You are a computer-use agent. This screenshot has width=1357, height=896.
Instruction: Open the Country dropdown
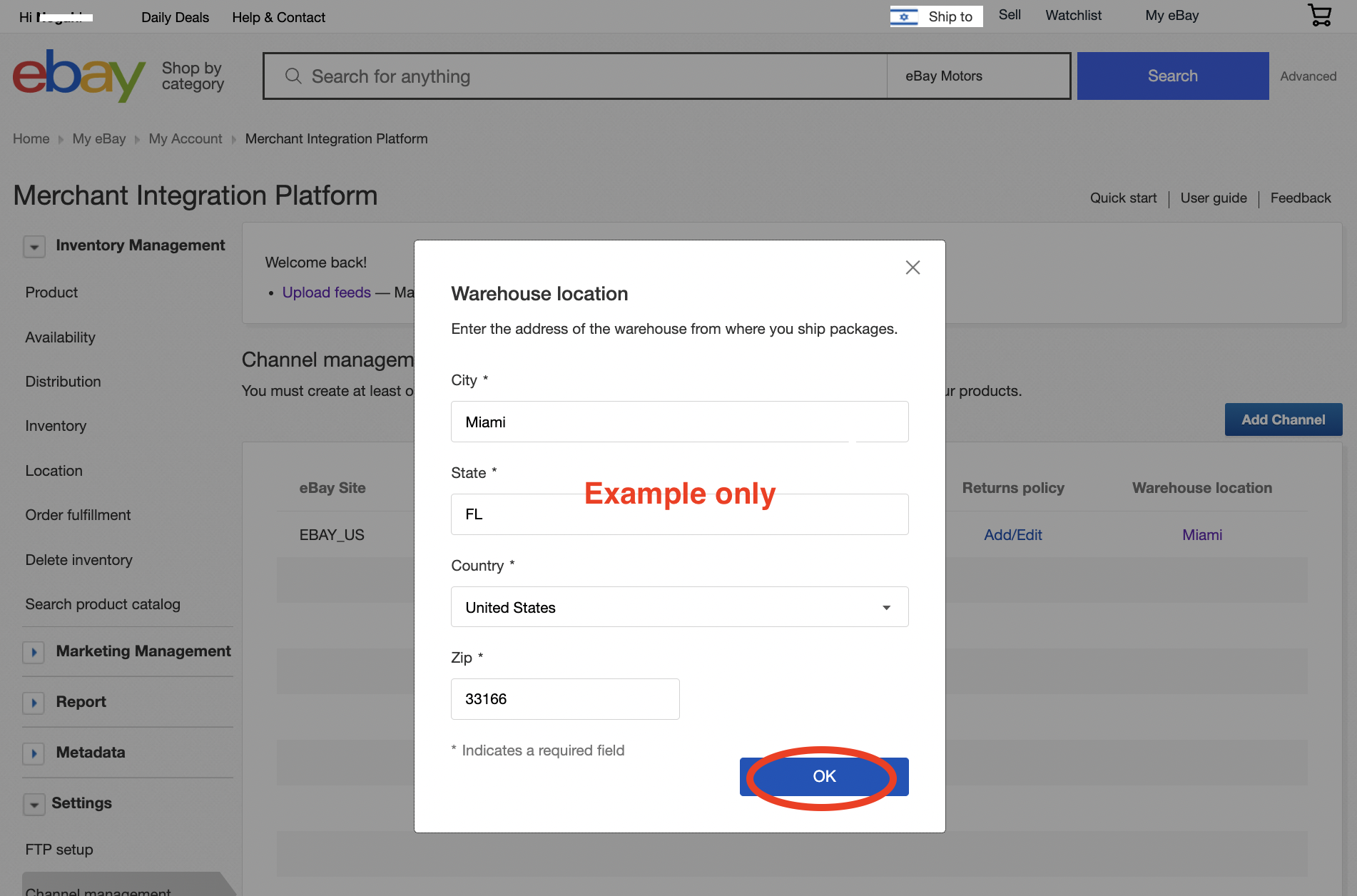[679, 607]
